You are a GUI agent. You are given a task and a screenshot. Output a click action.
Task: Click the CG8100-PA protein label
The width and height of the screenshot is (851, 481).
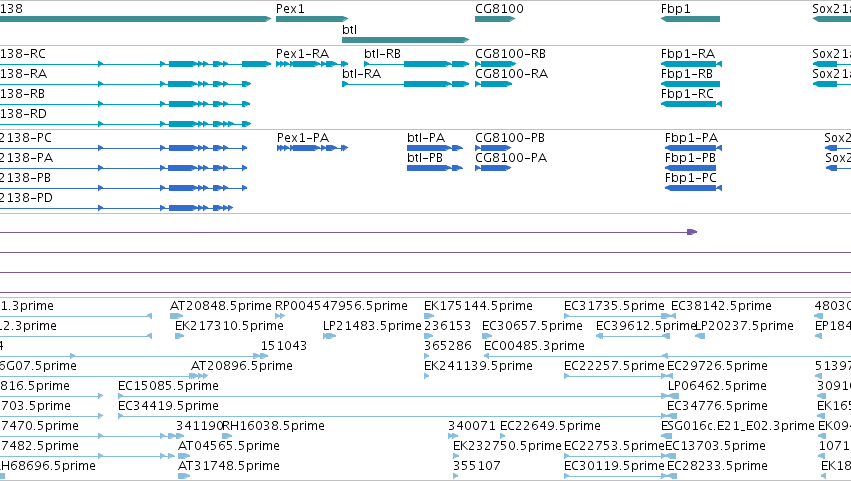click(x=511, y=158)
